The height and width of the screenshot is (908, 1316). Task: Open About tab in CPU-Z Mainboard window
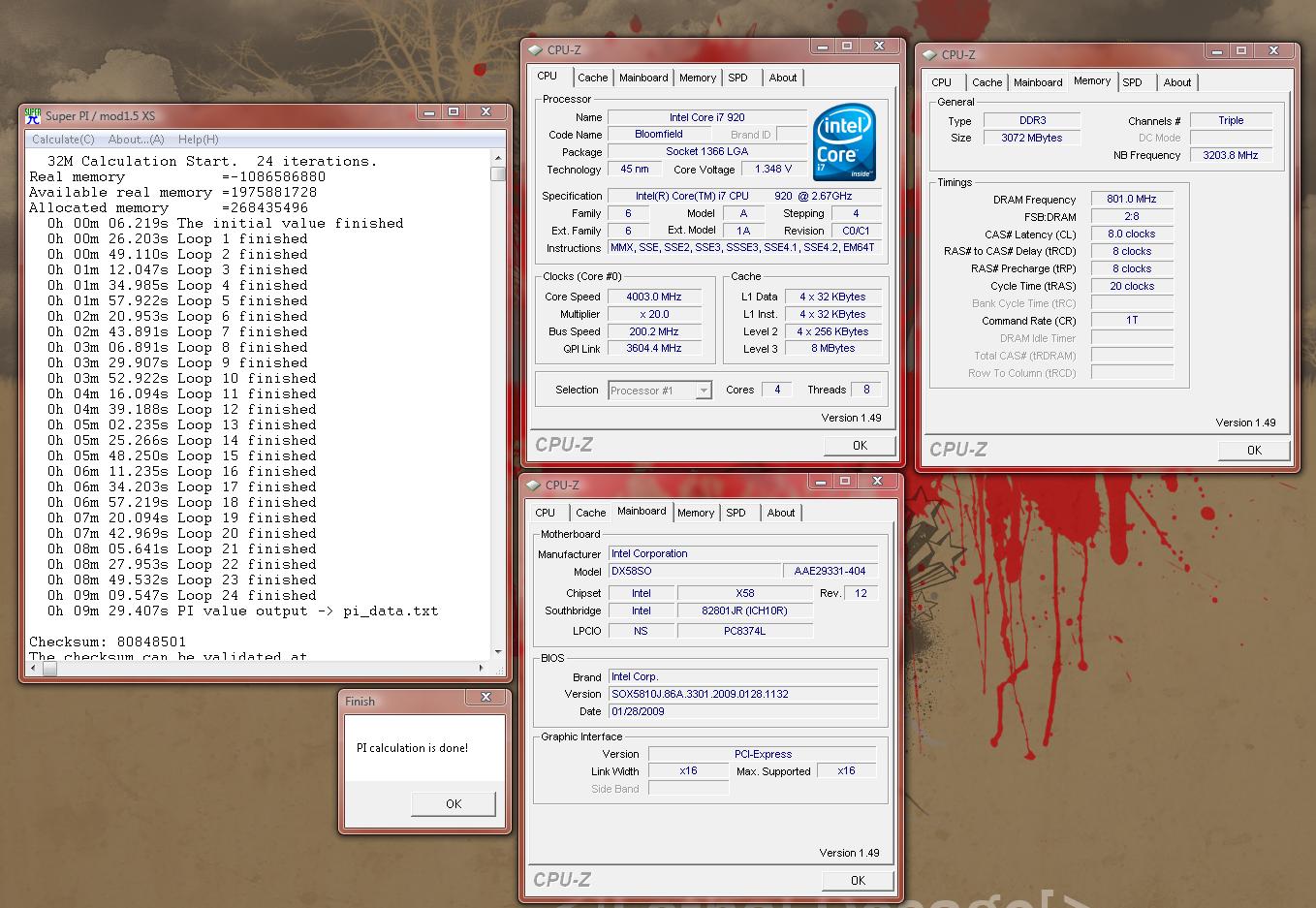point(781,513)
